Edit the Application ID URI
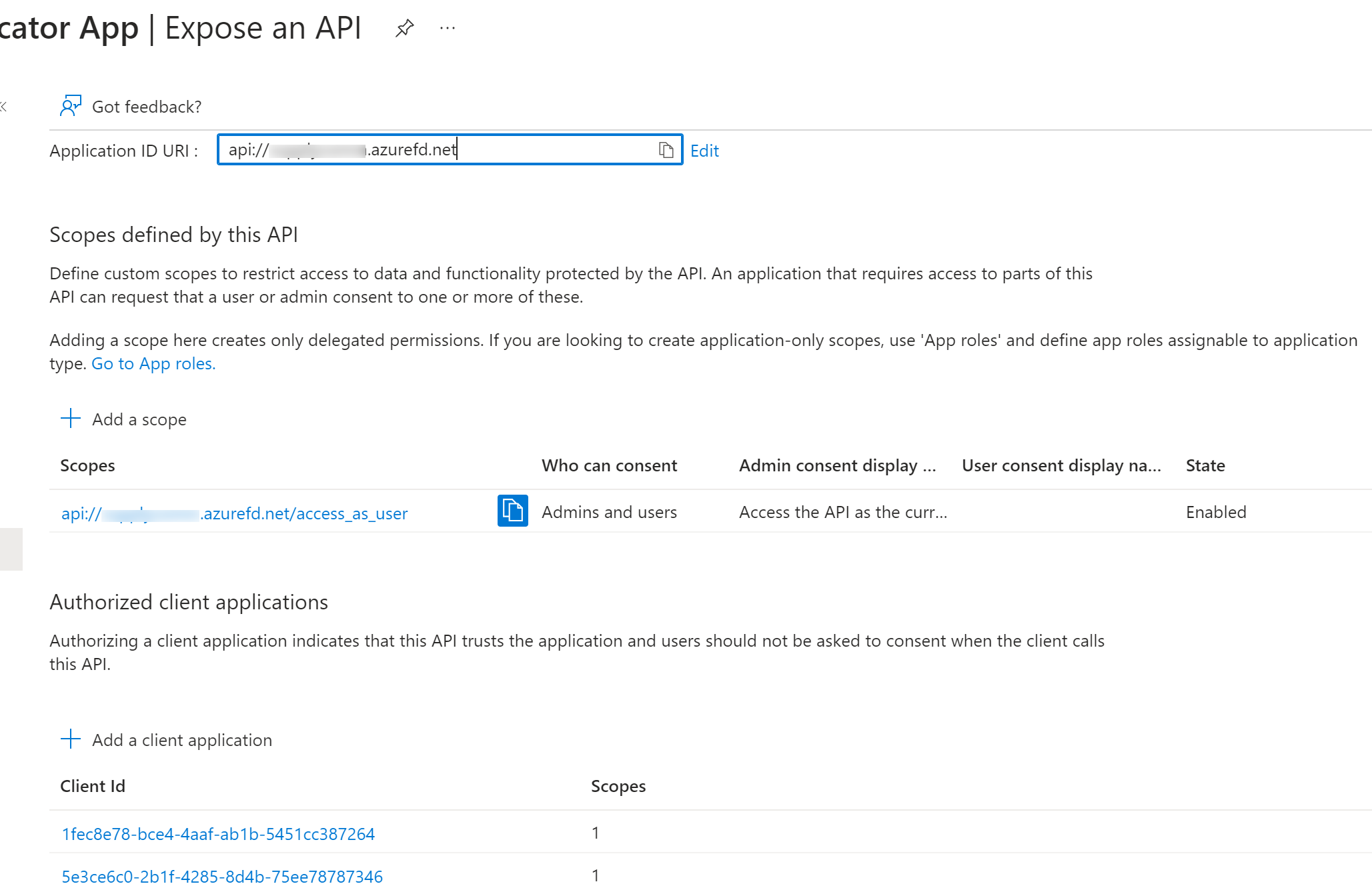The height and width of the screenshot is (890, 1372). click(704, 151)
